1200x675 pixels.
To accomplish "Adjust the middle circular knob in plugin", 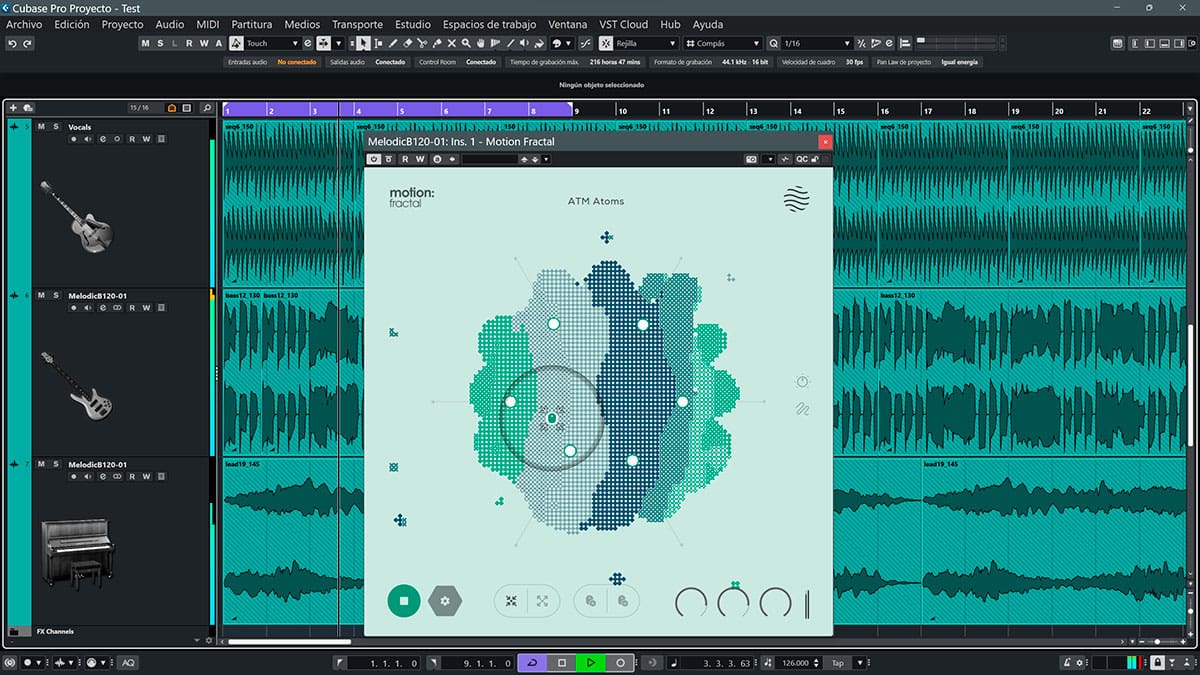I will (x=733, y=602).
